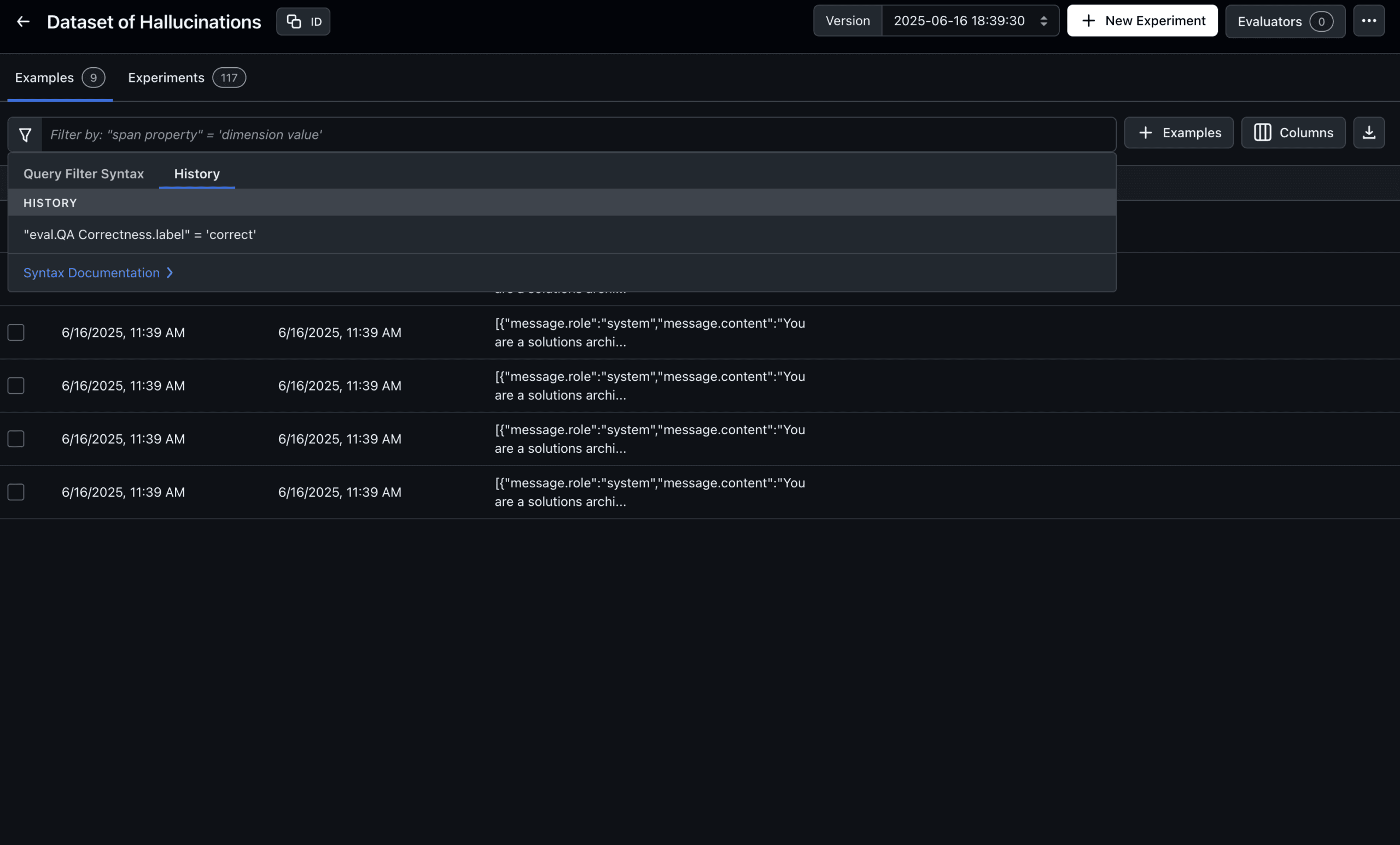Select the History tab

click(196, 174)
